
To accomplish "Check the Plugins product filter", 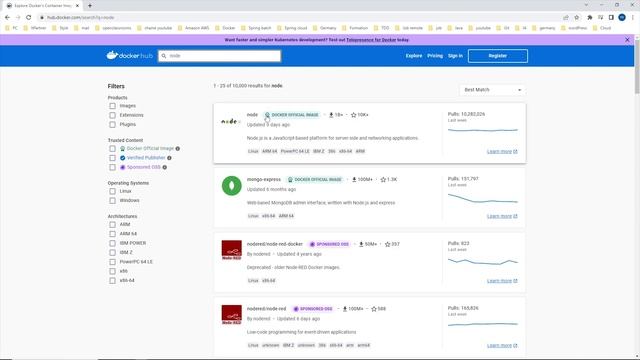I will [112, 124].
